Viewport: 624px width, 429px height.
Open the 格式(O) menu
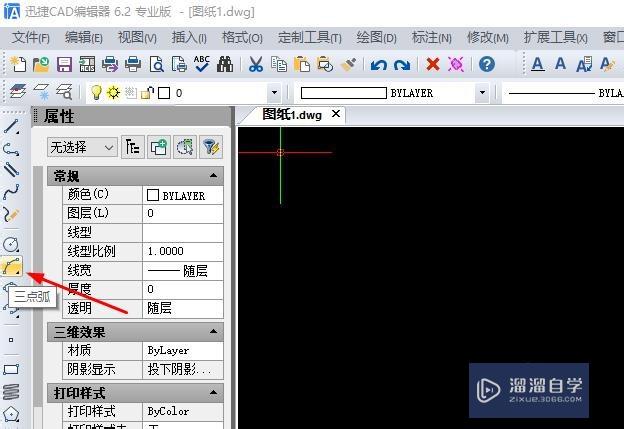point(242,38)
